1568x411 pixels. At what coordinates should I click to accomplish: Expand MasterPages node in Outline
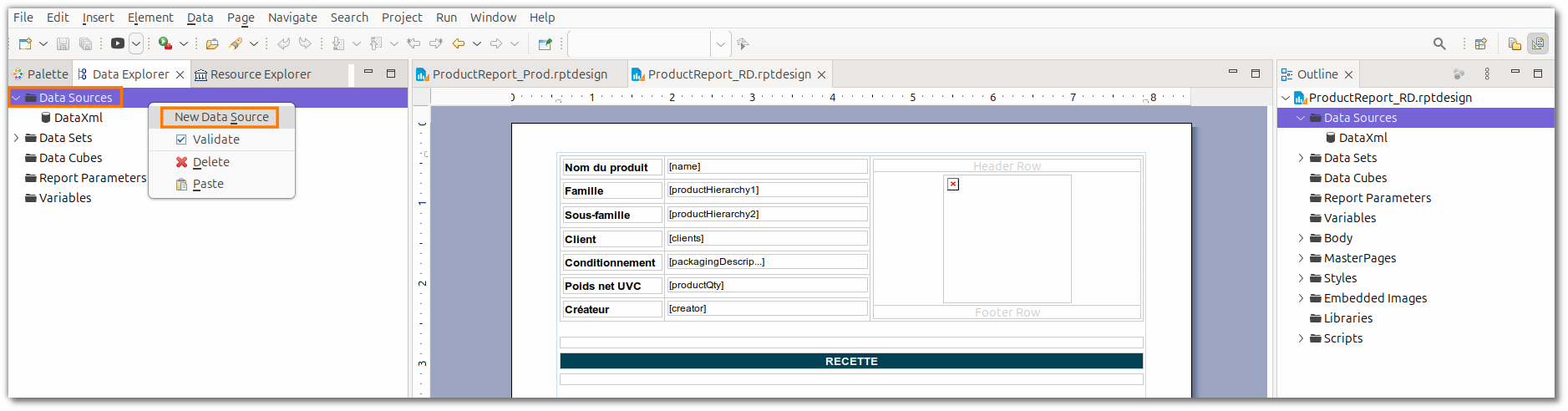[x=1301, y=258]
